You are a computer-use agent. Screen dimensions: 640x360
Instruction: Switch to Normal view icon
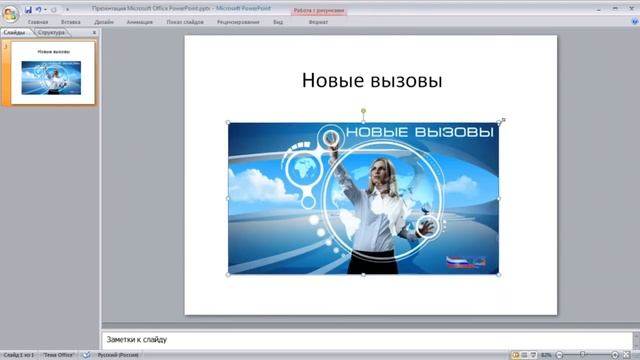click(x=516, y=355)
